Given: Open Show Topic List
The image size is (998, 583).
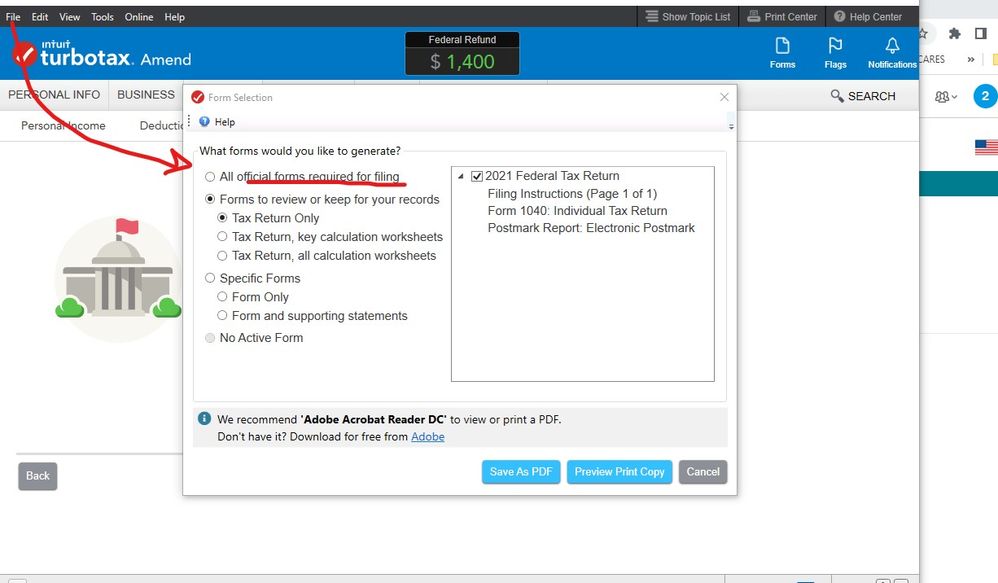Looking at the screenshot, I should pos(688,17).
